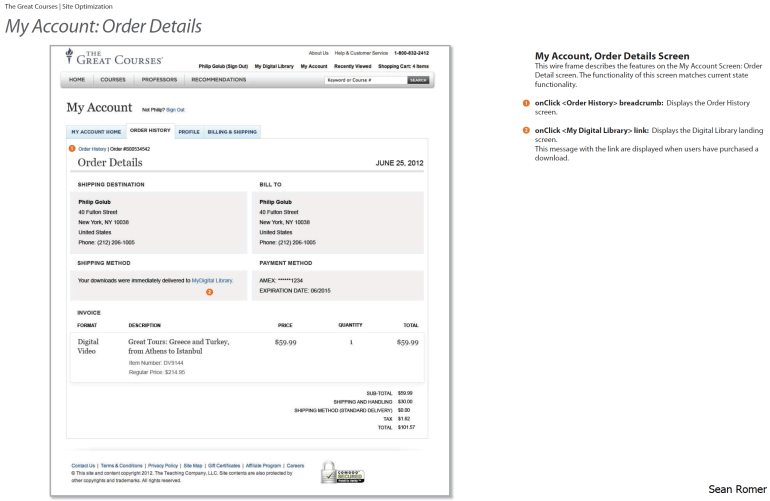This screenshot has height=501, width=770.
Task: Switch to the PROFILE tab
Action: point(189,132)
